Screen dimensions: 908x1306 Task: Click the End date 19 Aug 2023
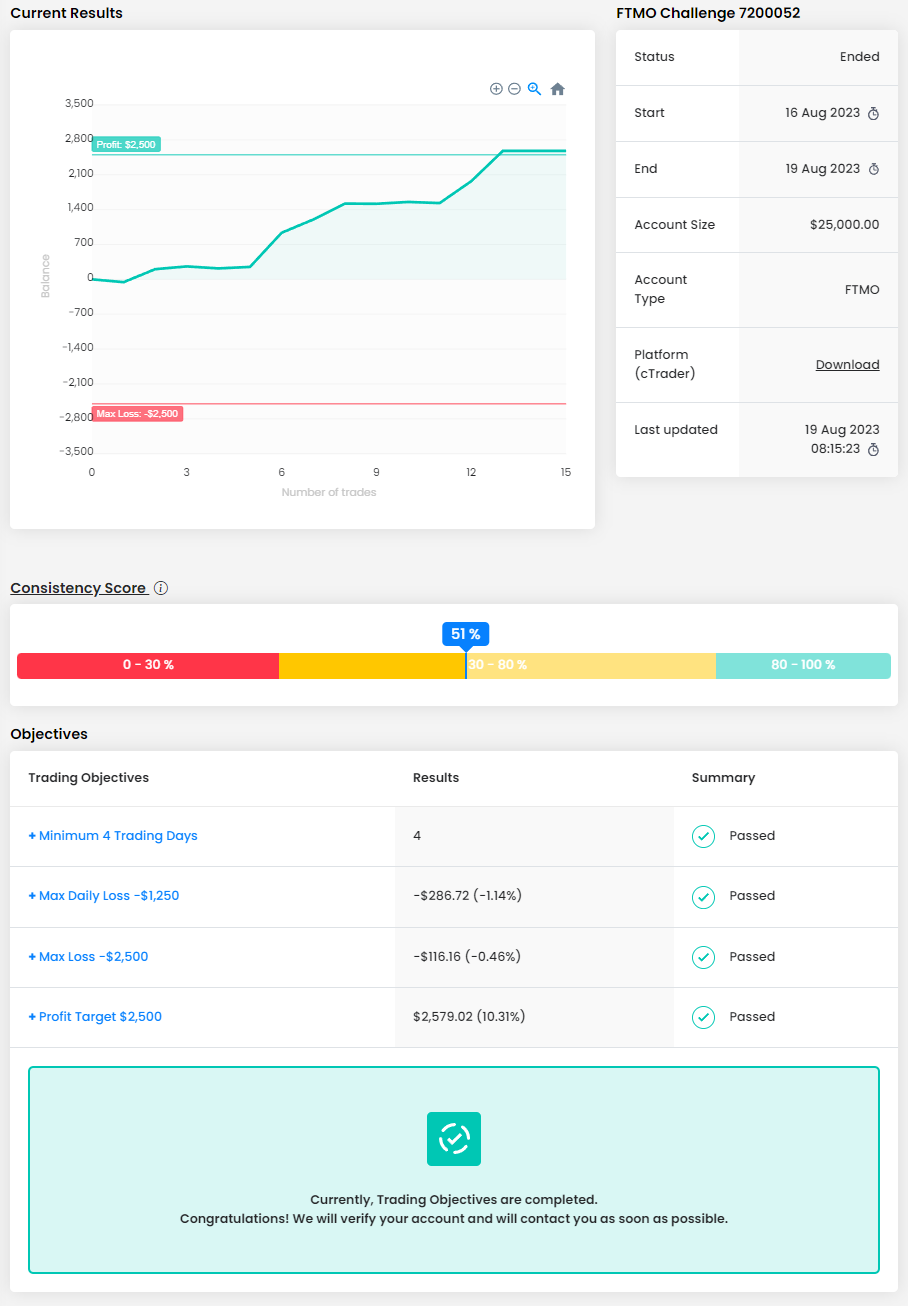pos(822,169)
